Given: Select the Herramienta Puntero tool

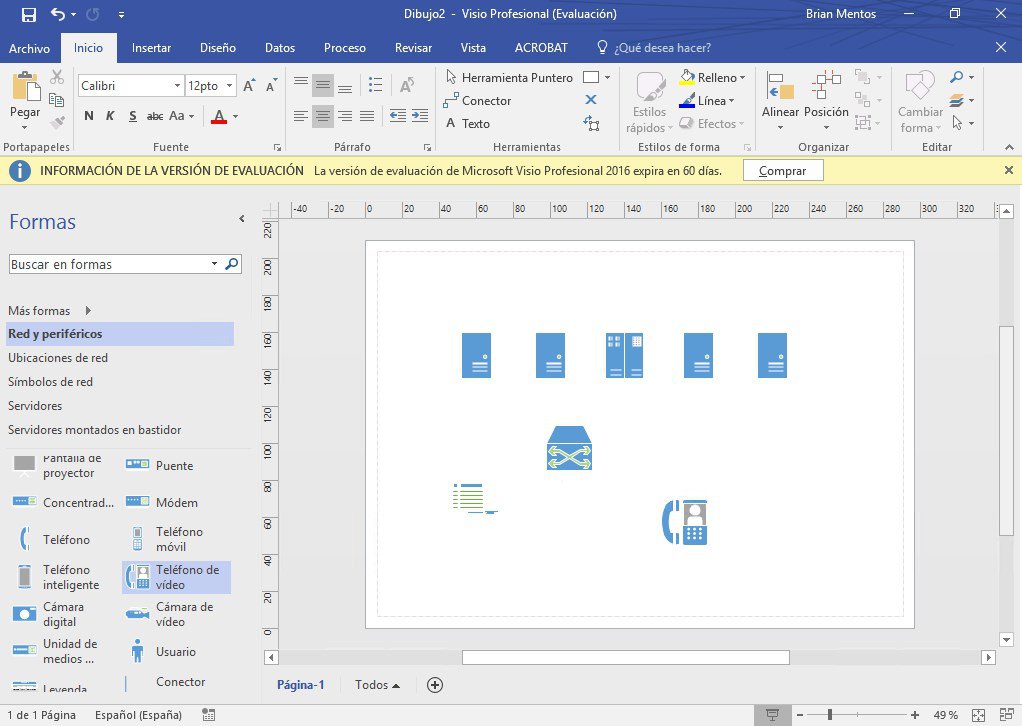Looking at the screenshot, I should click(509, 78).
